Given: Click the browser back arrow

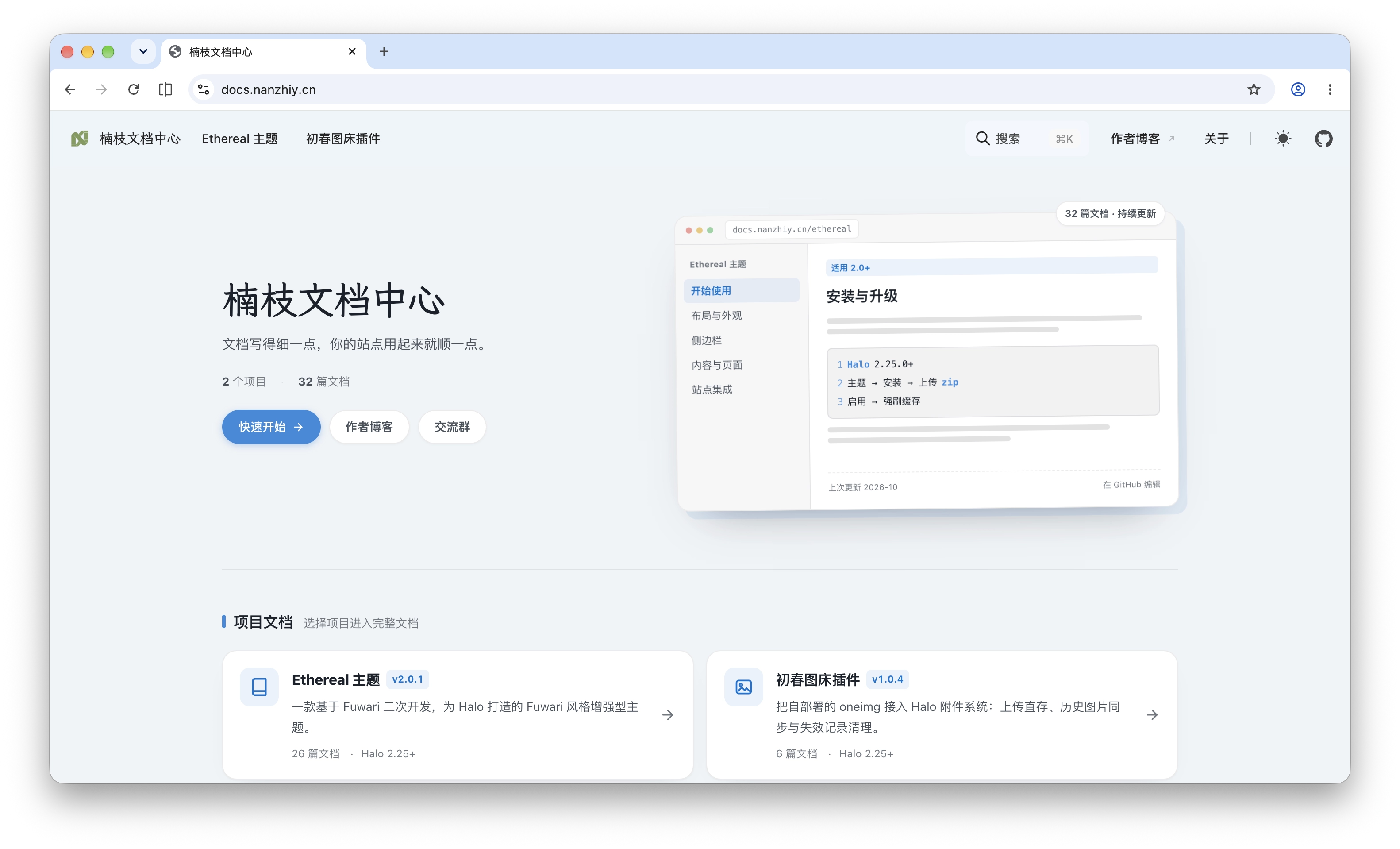Looking at the screenshot, I should 70,89.
